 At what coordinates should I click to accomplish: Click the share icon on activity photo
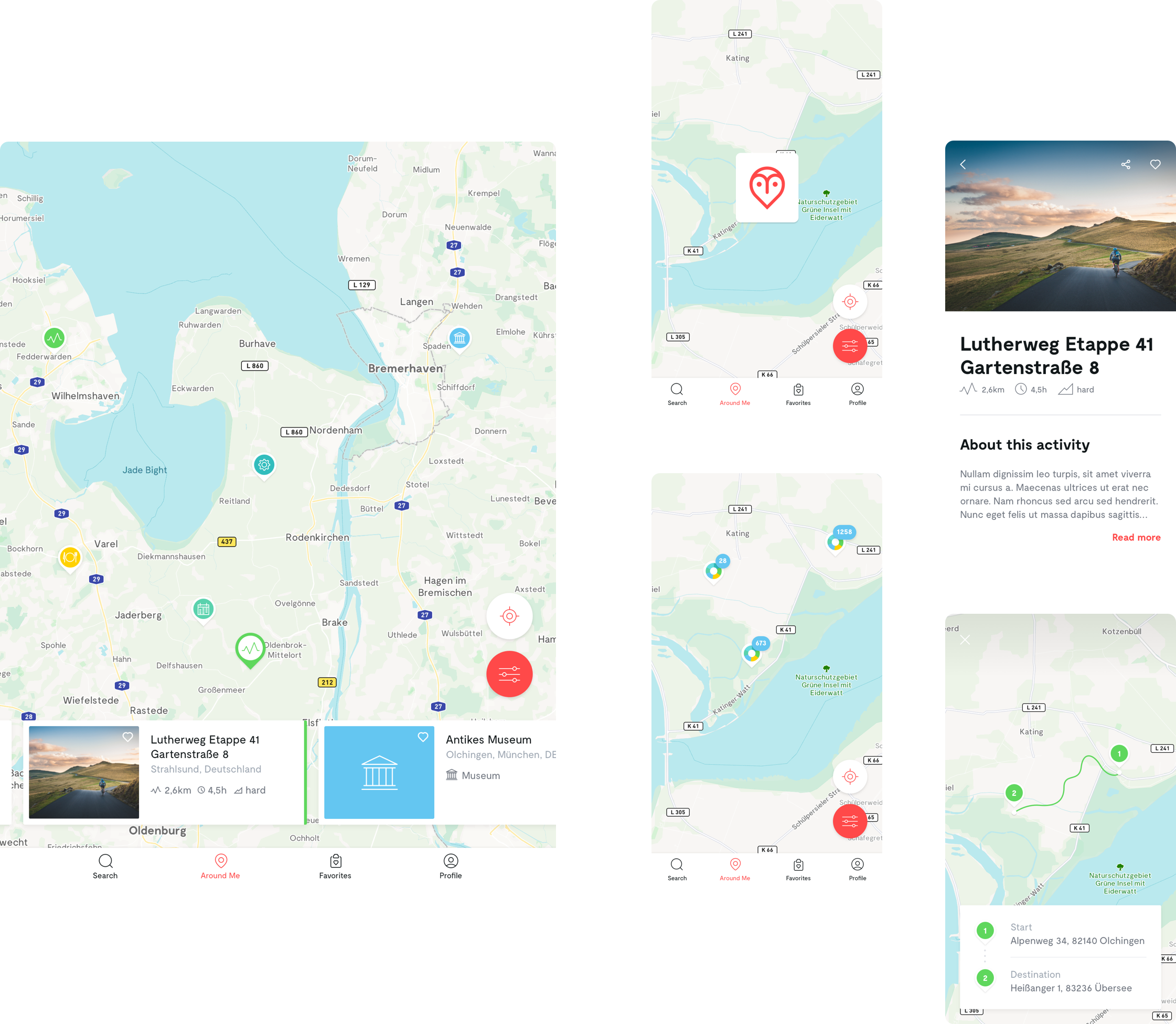[1126, 165]
